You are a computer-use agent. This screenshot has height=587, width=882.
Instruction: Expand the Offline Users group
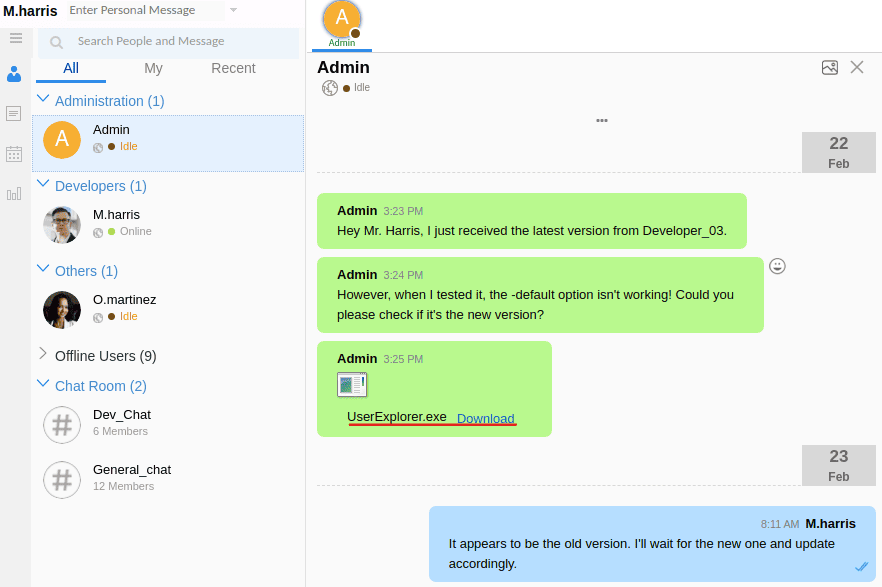tap(43, 355)
